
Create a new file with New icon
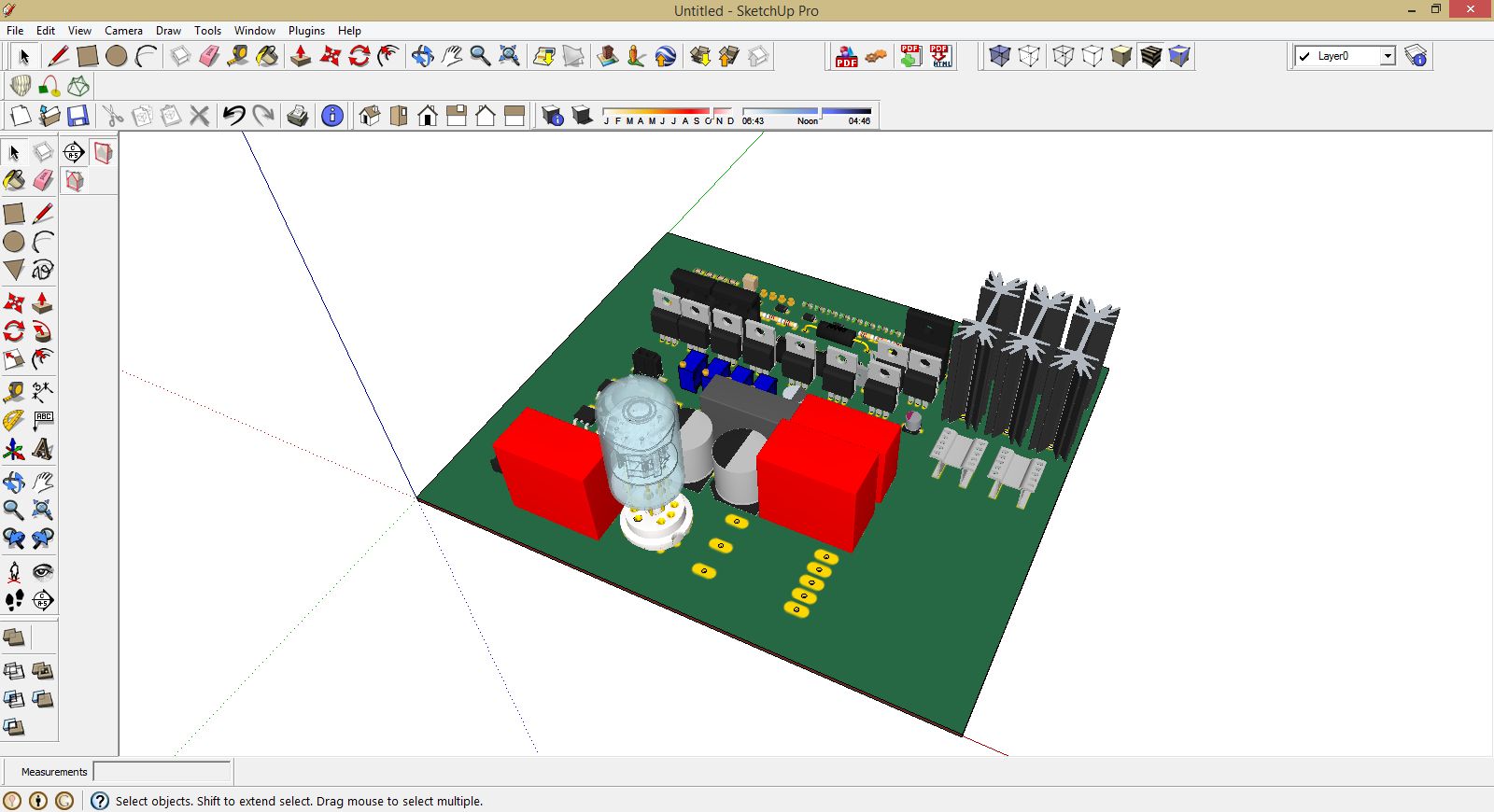[x=21, y=116]
